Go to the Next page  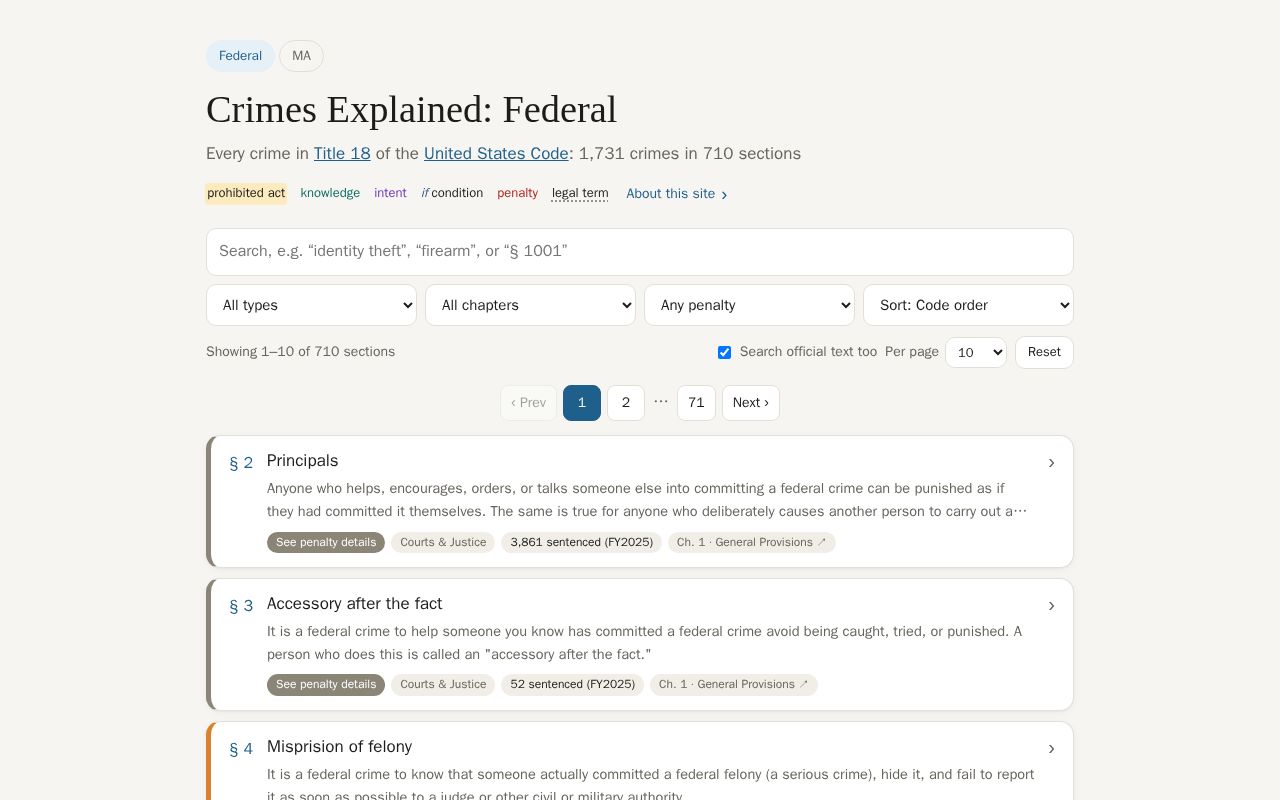tap(751, 403)
